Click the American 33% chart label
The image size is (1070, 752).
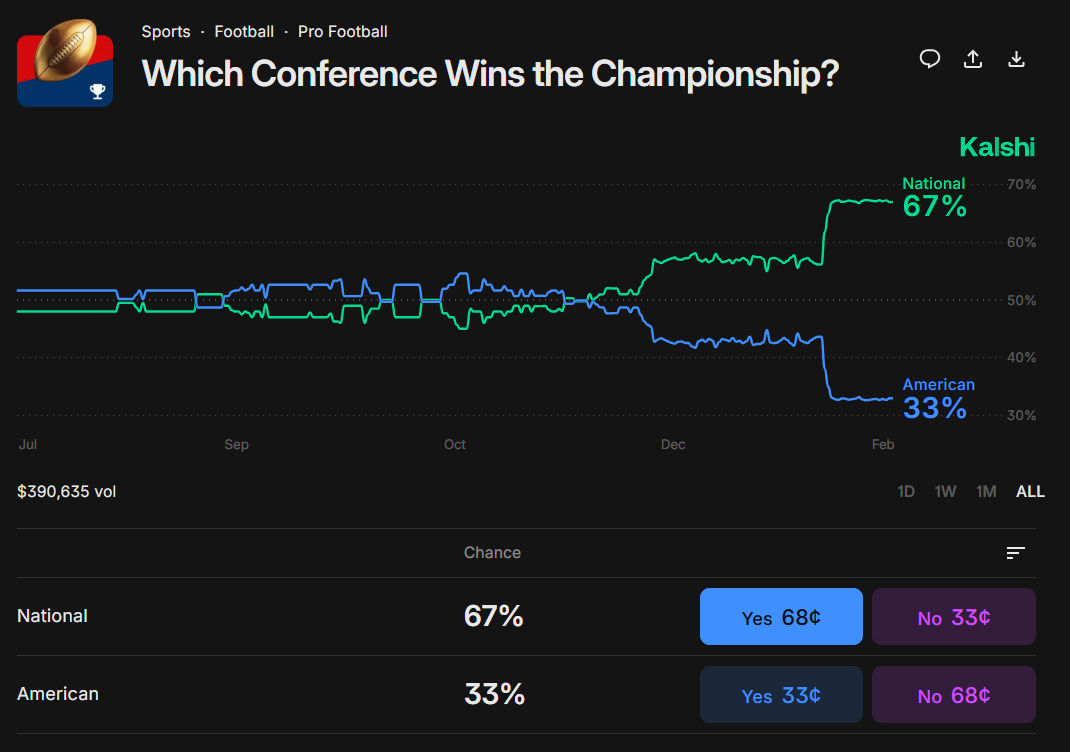tap(937, 399)
